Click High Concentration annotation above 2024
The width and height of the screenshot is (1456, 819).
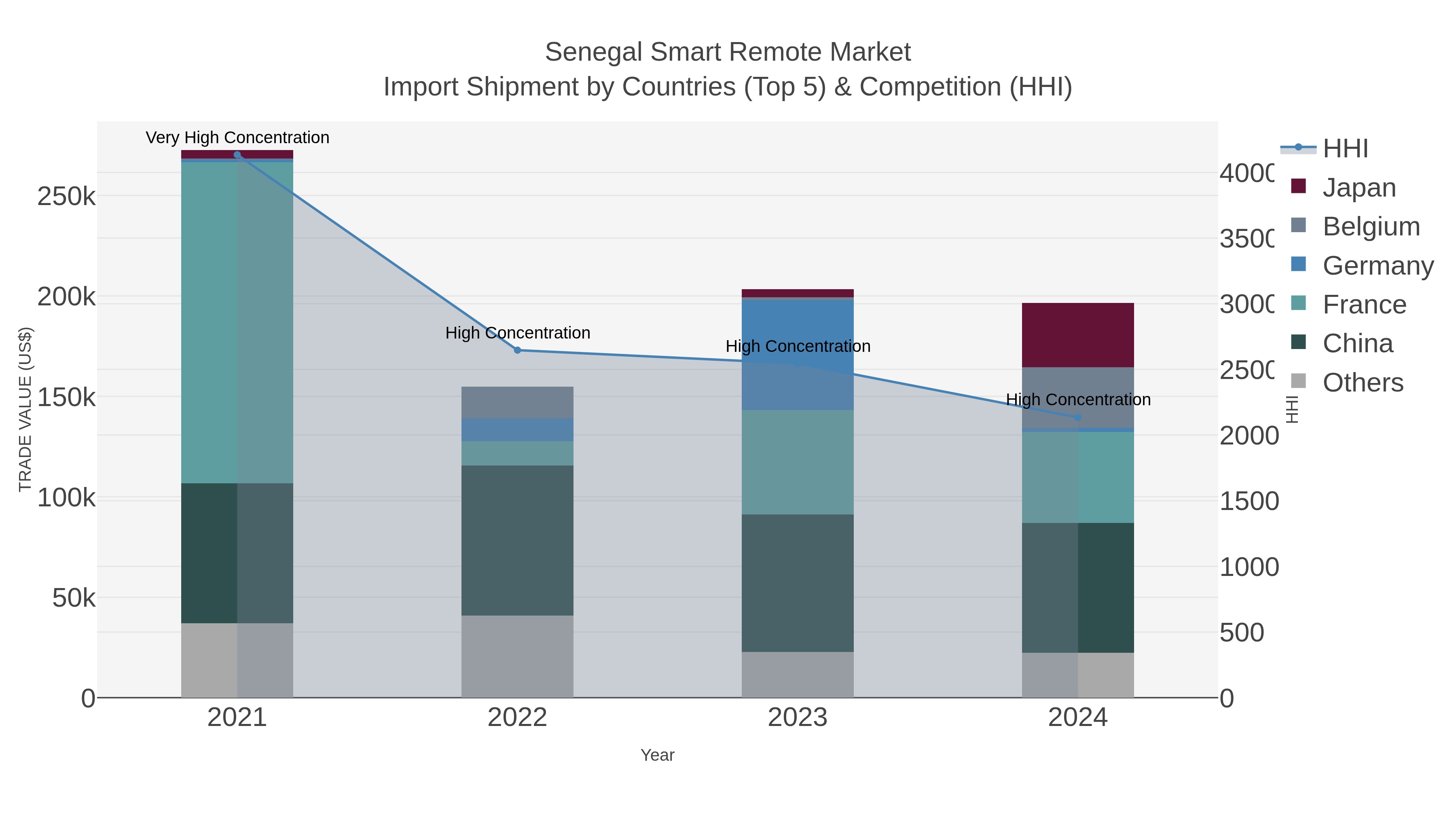[1078, 400]
